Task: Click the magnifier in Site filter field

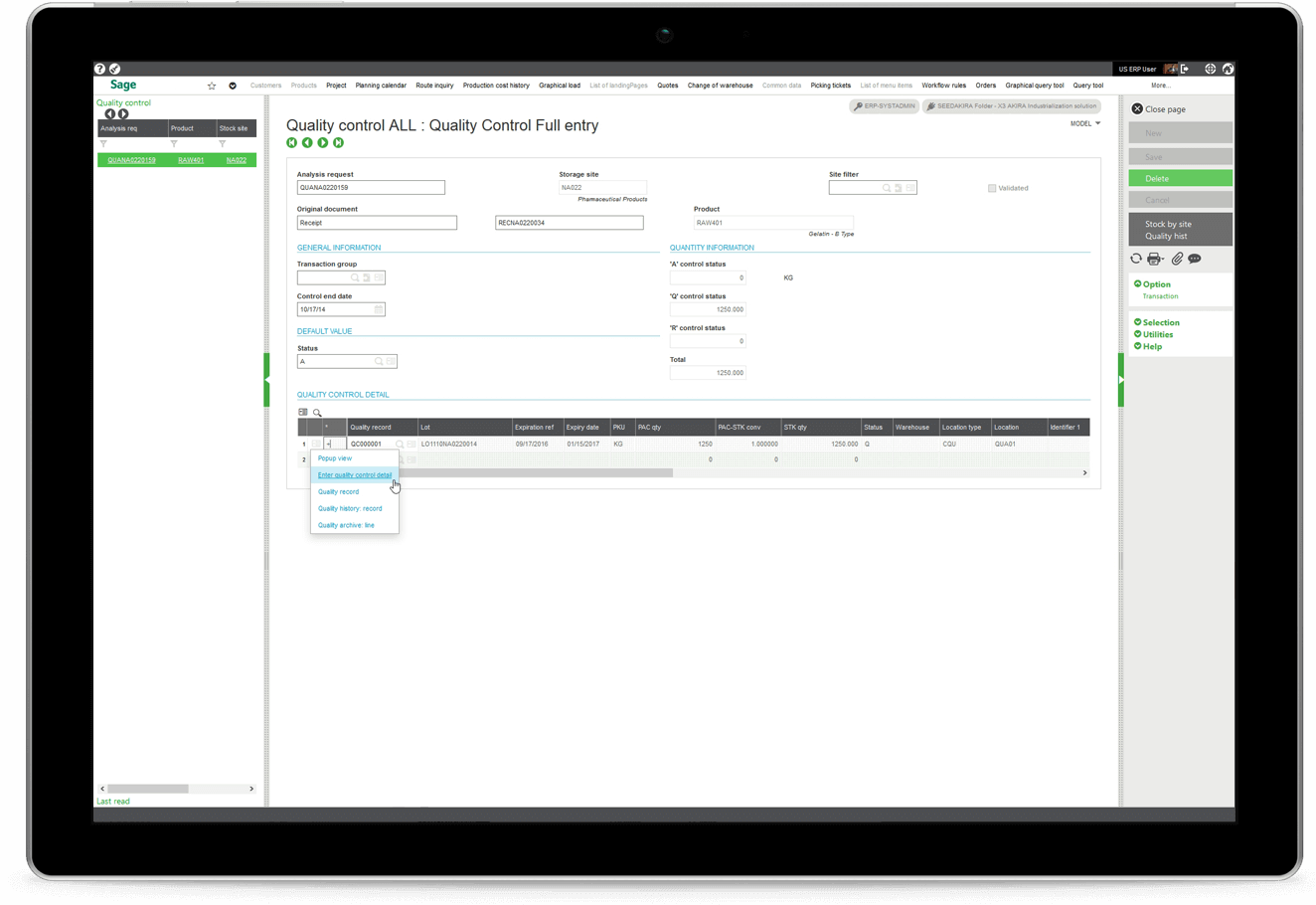Action: point(887,187)
